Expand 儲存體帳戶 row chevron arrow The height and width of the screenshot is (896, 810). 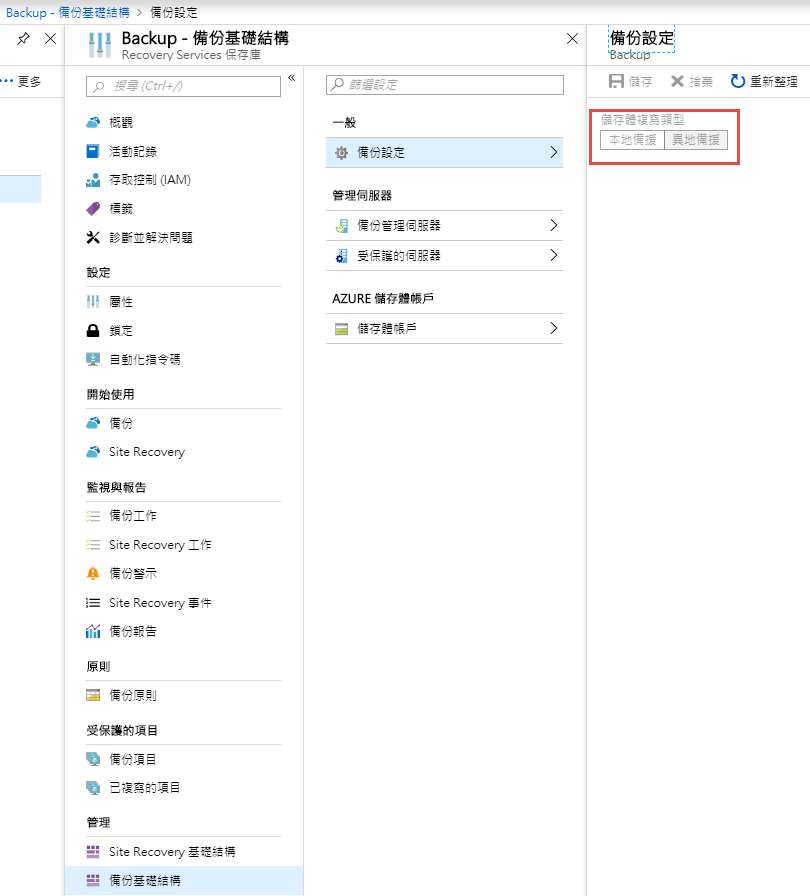pyautogui.click(x=553, y=328)
